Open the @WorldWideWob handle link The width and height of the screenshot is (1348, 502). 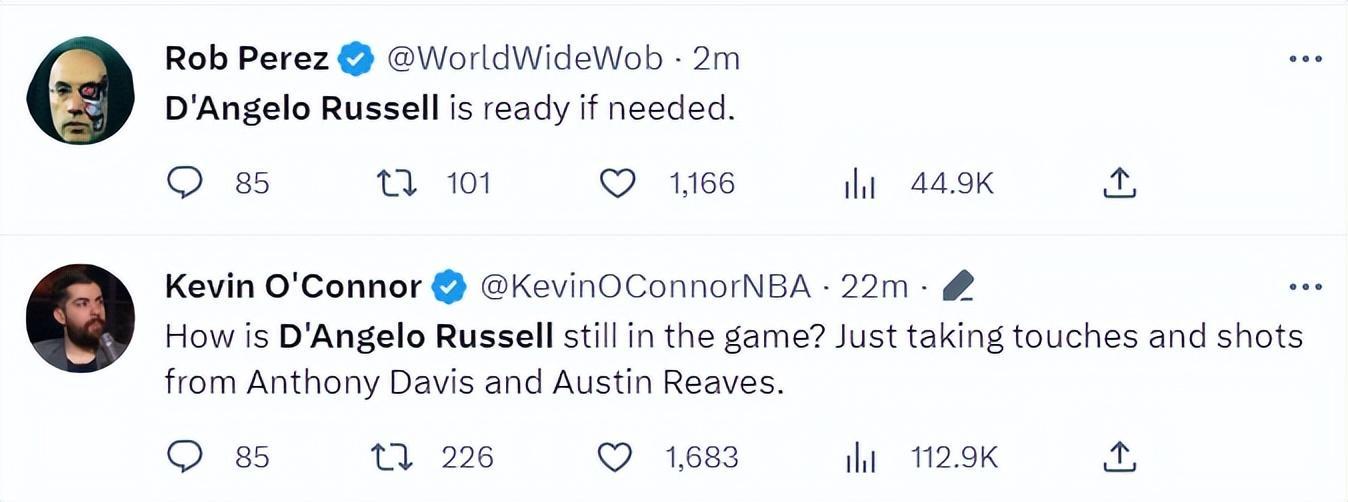(524, 60)
